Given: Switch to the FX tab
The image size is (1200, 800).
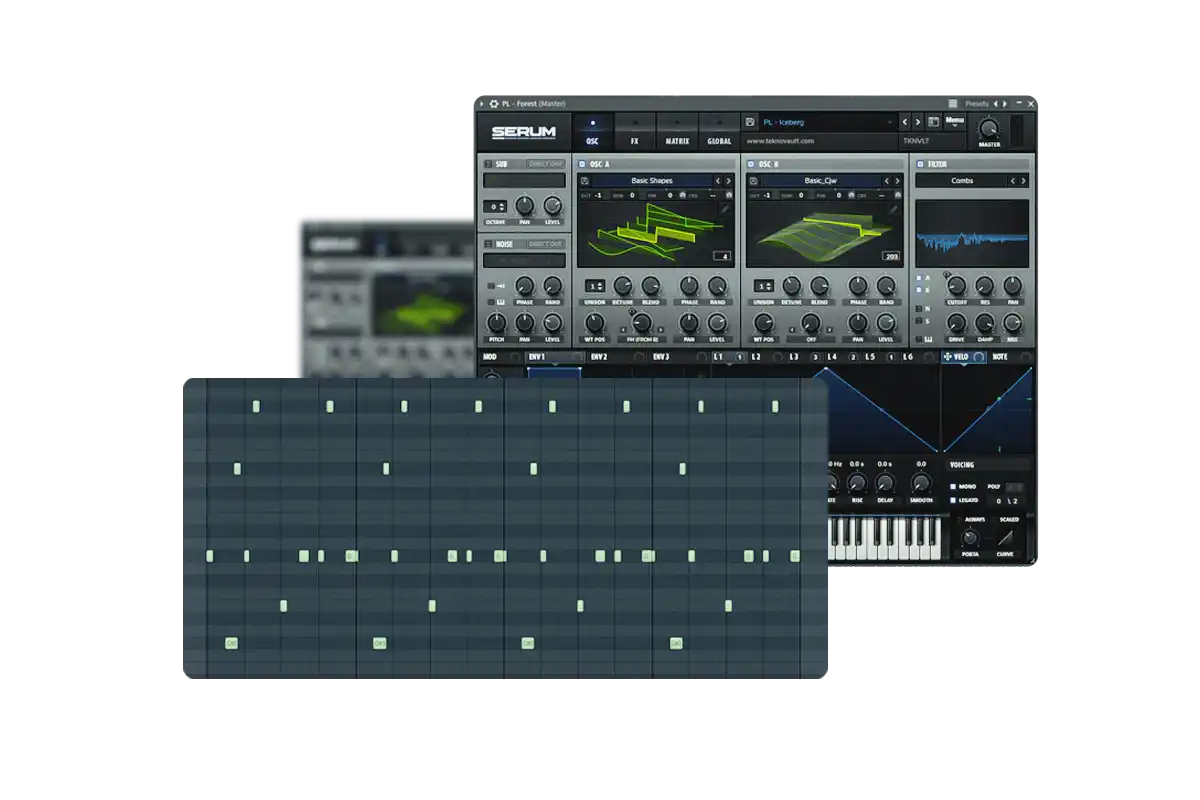Looking at the screenshot, I should [634, 132].
